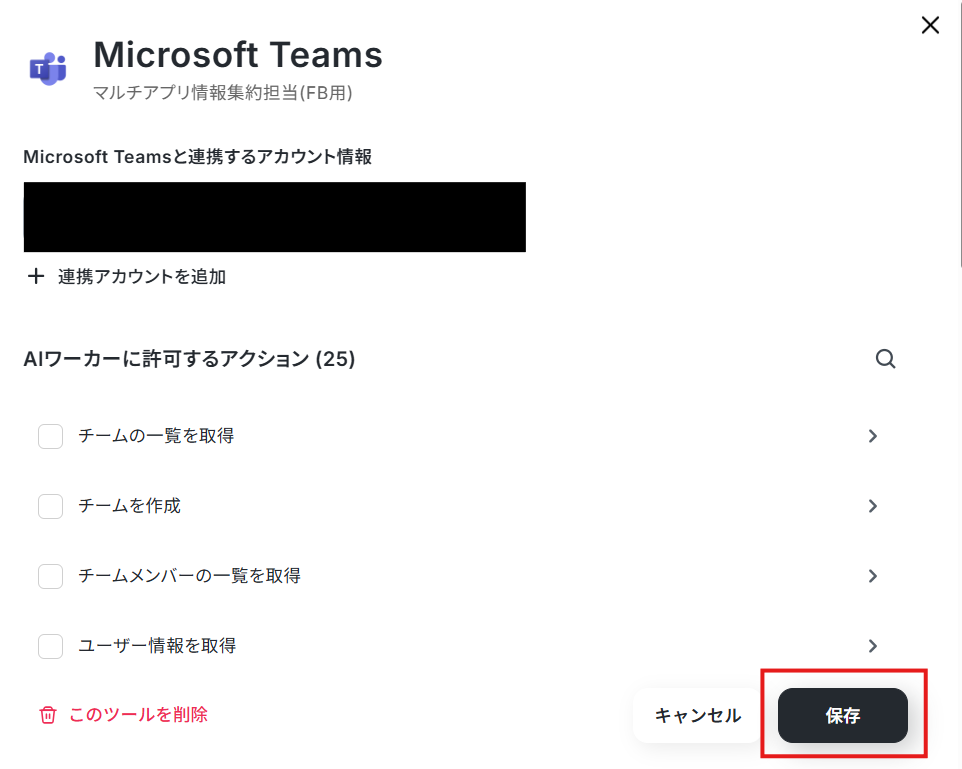Select the チームの一覧を取得 action label
This screenshot has height=769, width=962.
pyautogui.click(x=156, y=436)
